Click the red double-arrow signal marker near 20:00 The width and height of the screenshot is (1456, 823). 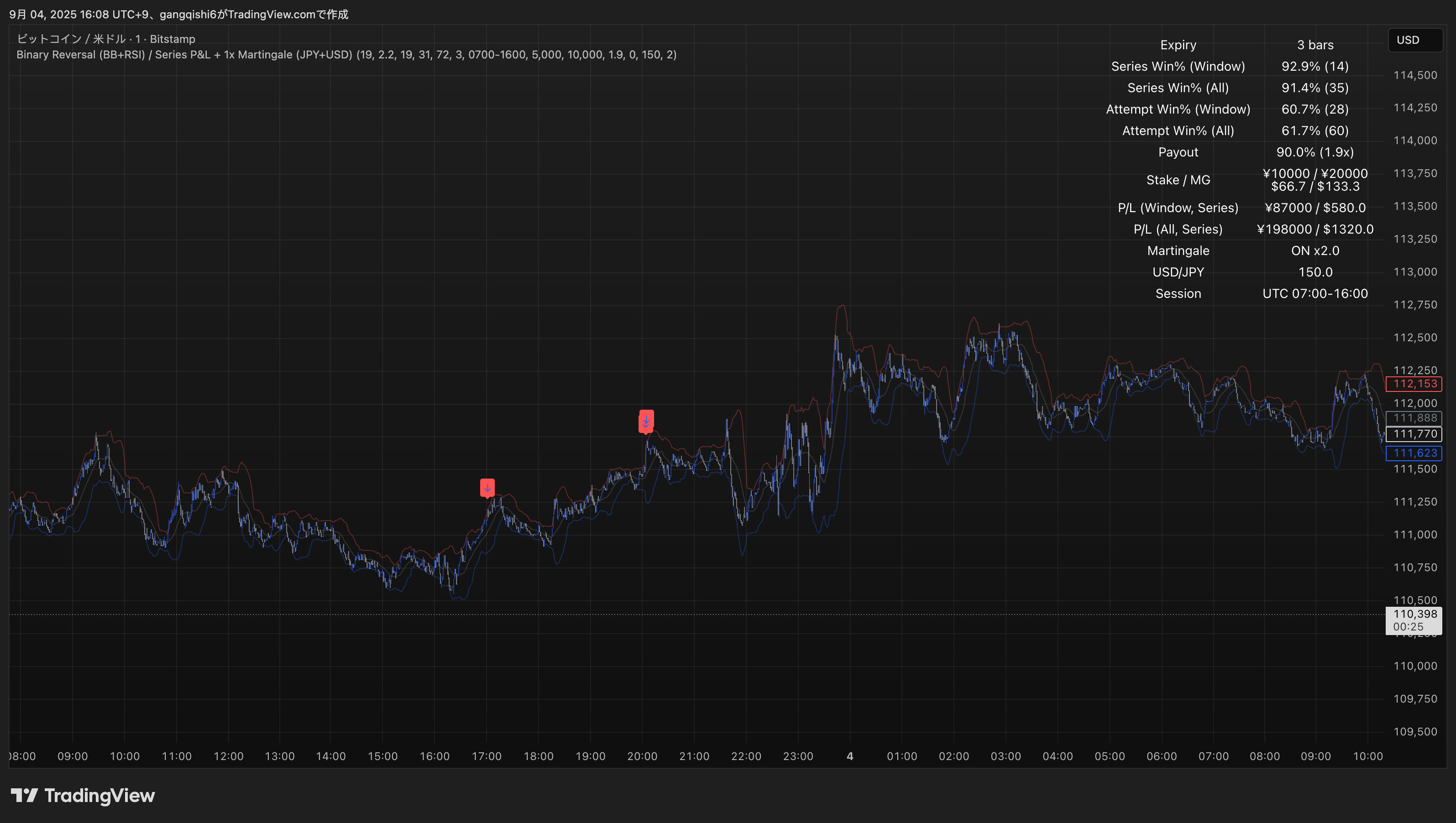pos(646,421)
